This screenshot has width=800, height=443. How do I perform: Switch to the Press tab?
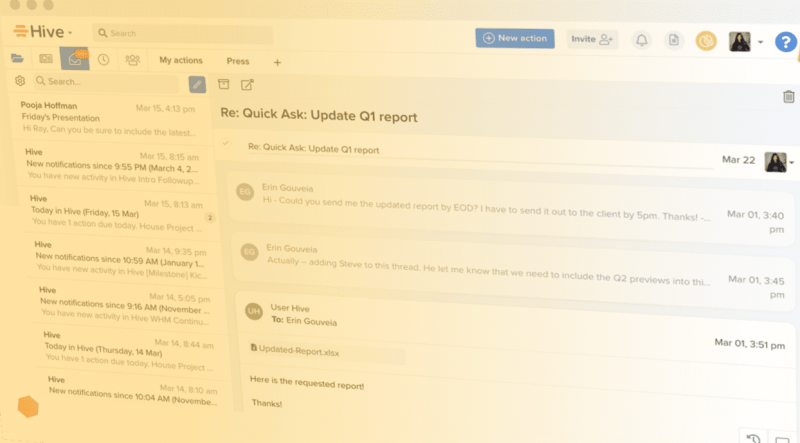pyautogui.click(x=238, y=61)
